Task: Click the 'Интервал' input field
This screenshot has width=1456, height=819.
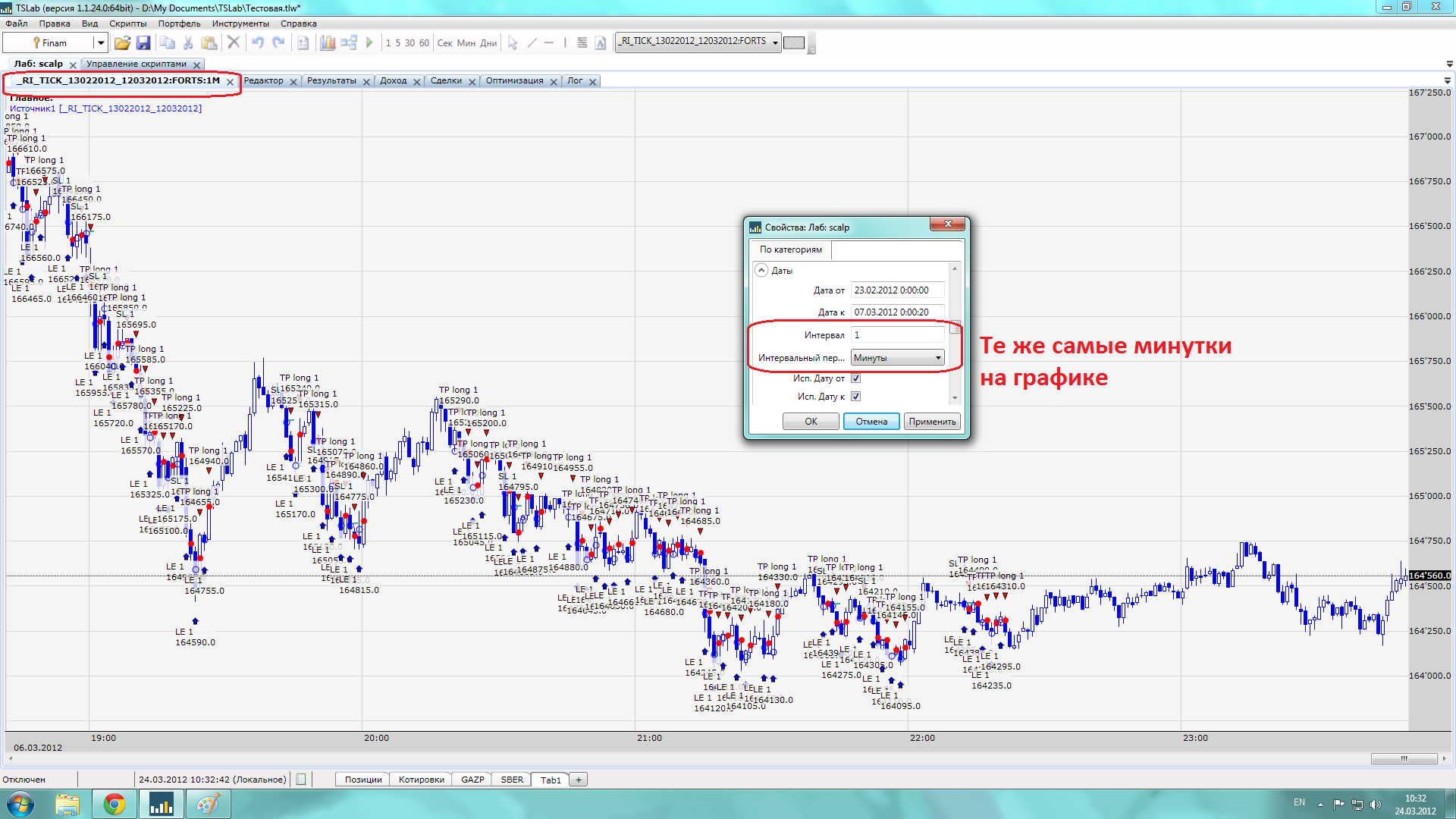Action: click(897, 335)
